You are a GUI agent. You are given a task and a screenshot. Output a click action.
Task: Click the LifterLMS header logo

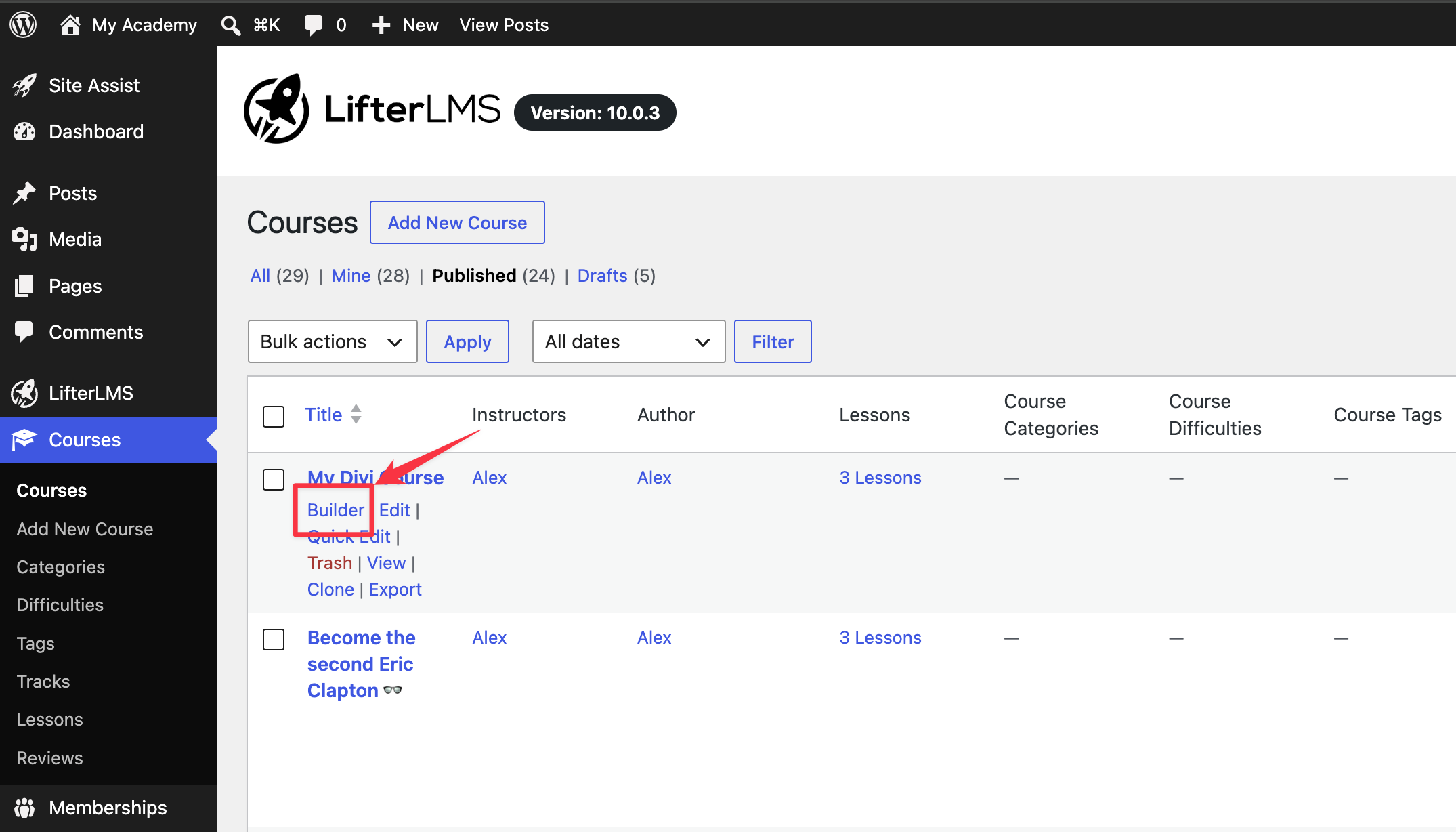coord(372,109)
